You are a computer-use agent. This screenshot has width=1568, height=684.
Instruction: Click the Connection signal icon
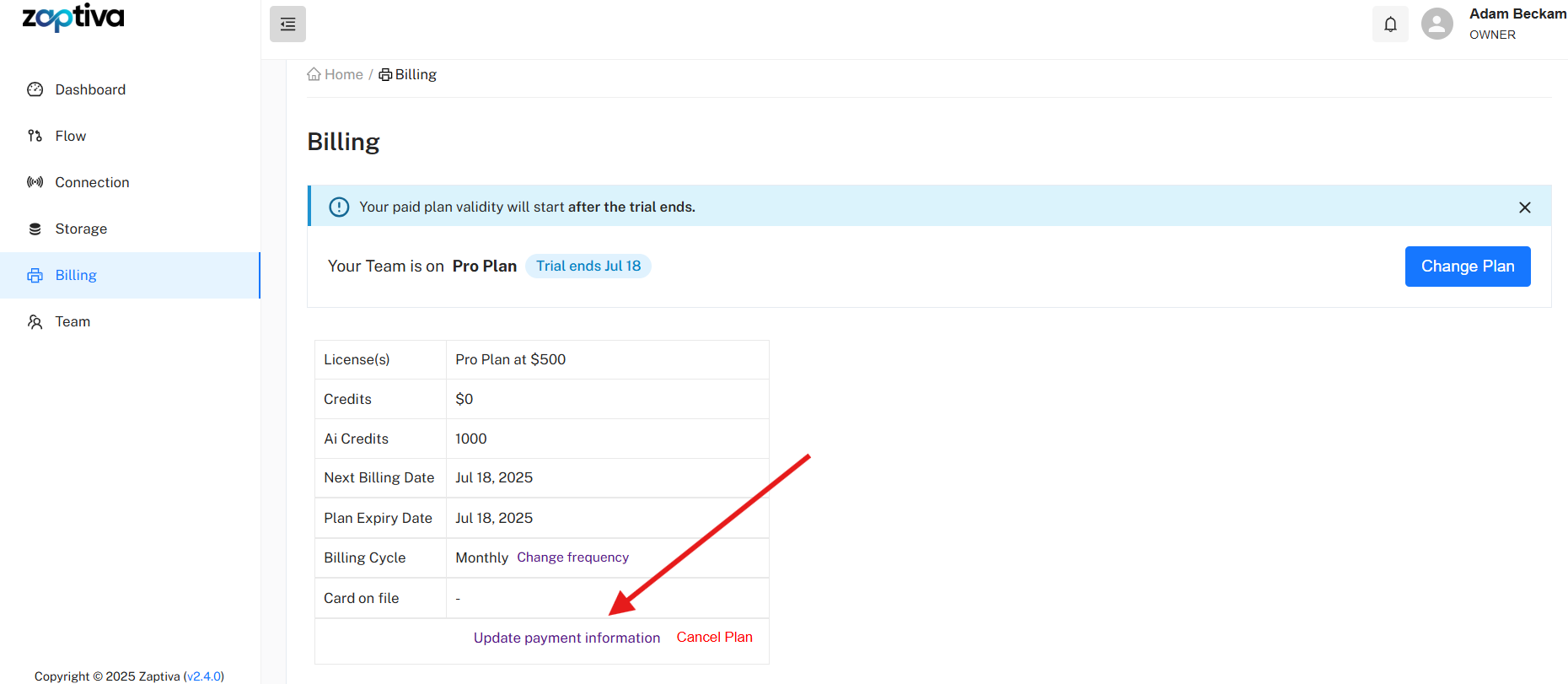tap(35, 182)
